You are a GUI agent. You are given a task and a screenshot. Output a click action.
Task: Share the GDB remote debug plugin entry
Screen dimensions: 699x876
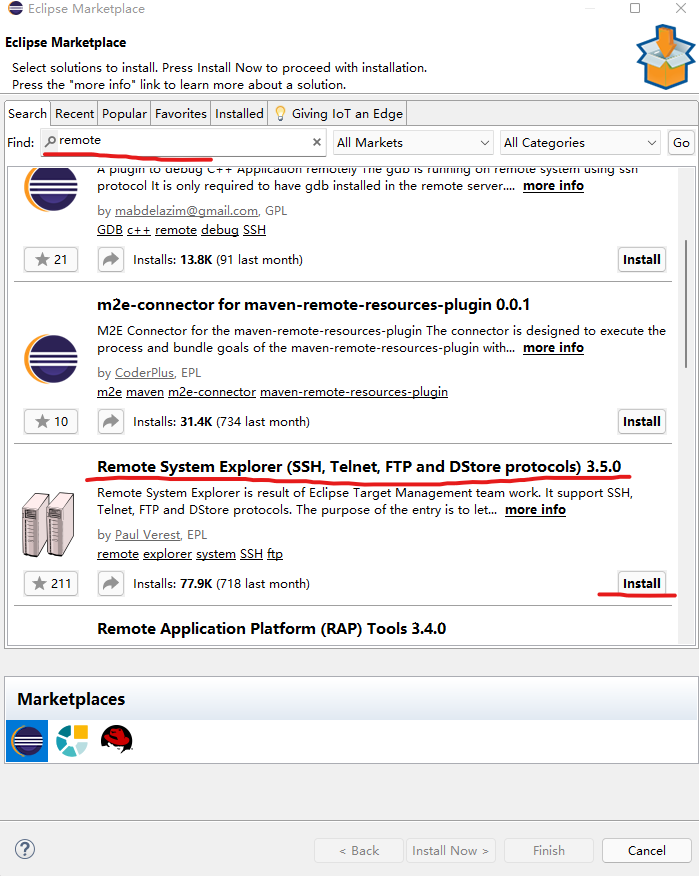coord(111,259)
